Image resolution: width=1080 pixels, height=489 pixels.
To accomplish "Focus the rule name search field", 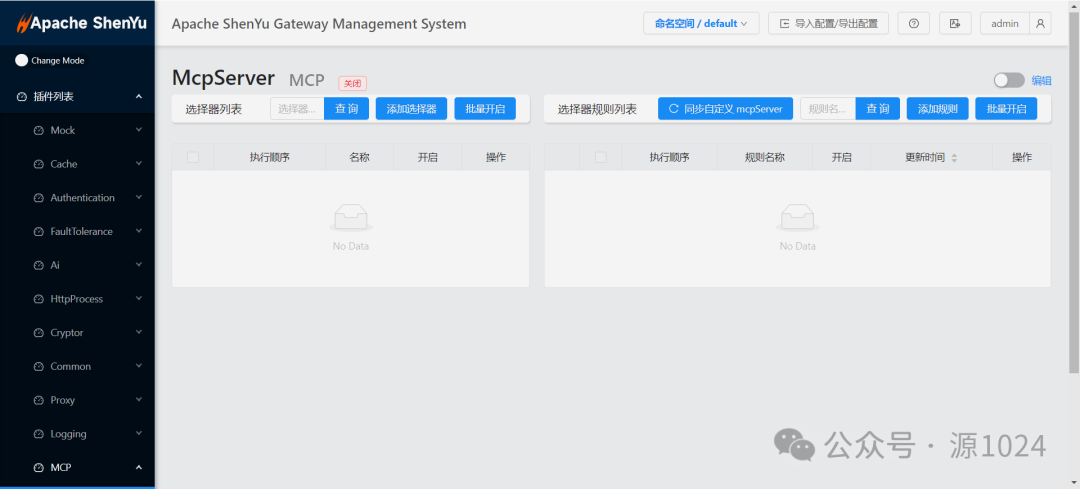I will pyautogui.click(x=828, y=109).
